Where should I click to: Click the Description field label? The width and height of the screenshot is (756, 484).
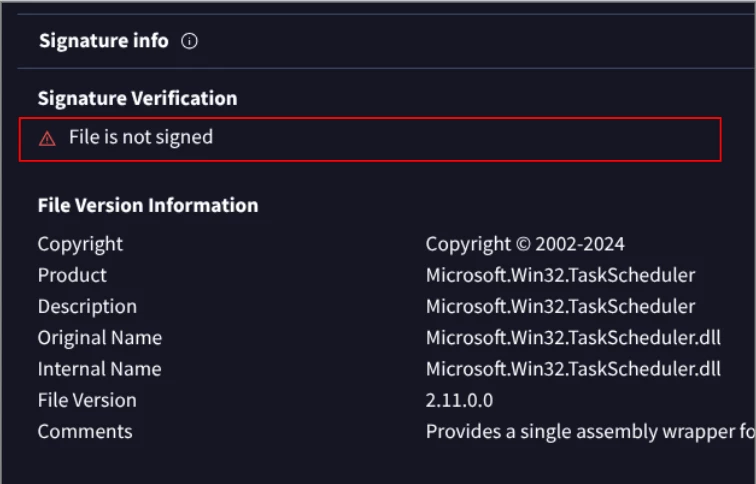point(87,306)
